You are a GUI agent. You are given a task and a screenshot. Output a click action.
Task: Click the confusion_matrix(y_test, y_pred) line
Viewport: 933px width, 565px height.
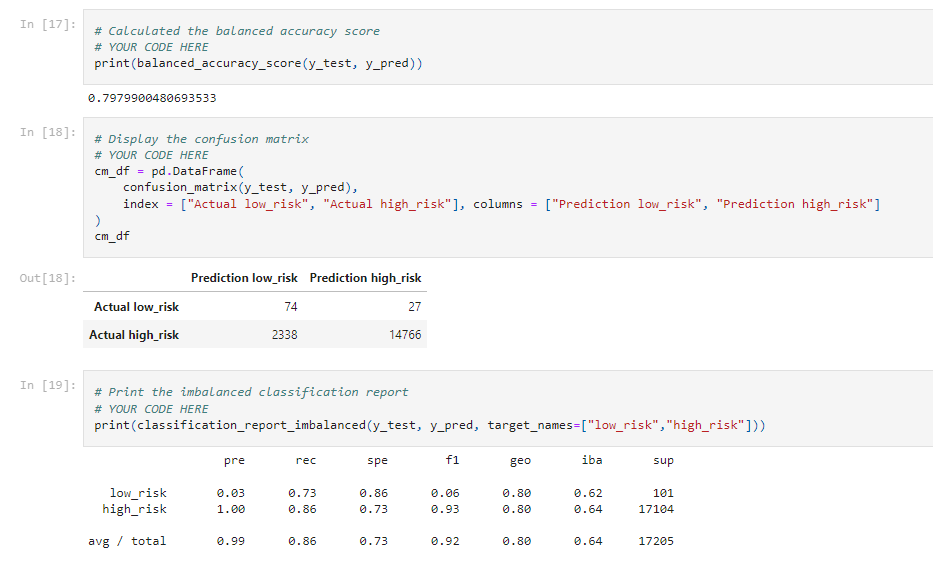tap(240, 187)
